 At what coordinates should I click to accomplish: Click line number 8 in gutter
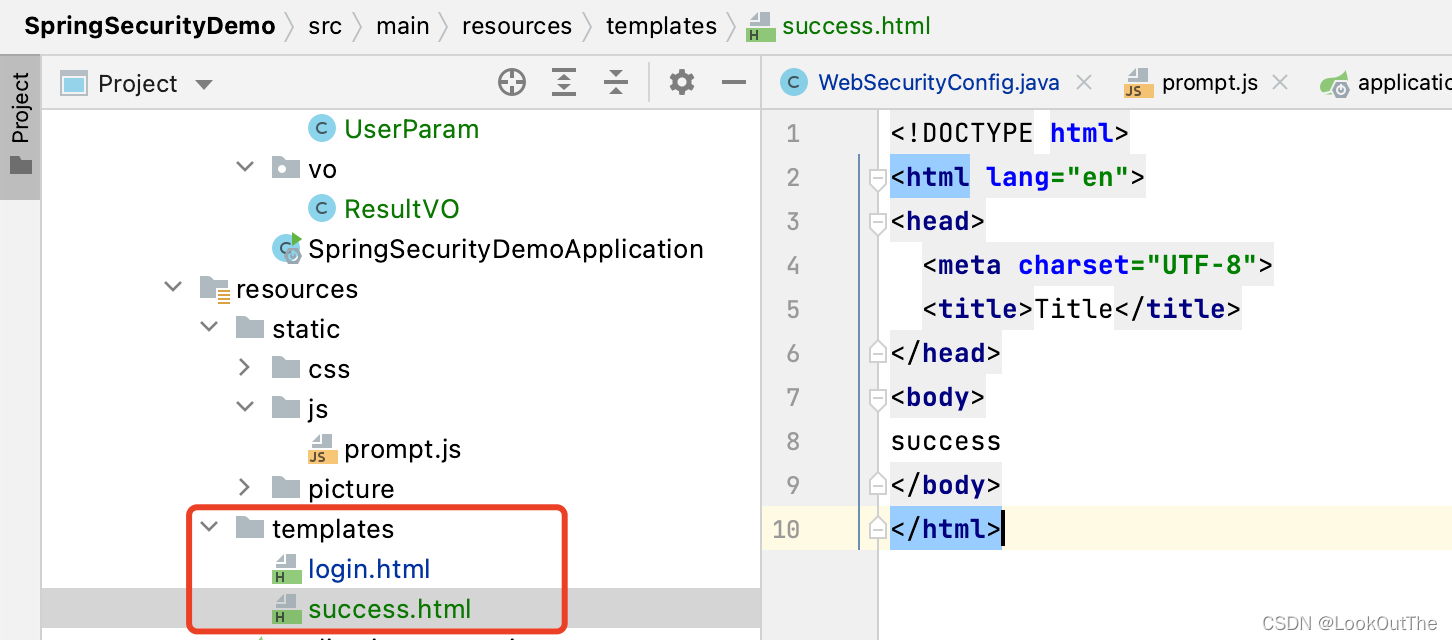coord(793,441)
